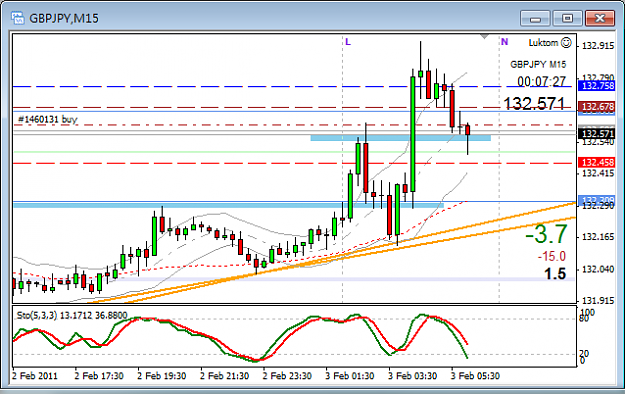
Task: Close the GBPJPY,M15 chart window
Action: [599, 18]
